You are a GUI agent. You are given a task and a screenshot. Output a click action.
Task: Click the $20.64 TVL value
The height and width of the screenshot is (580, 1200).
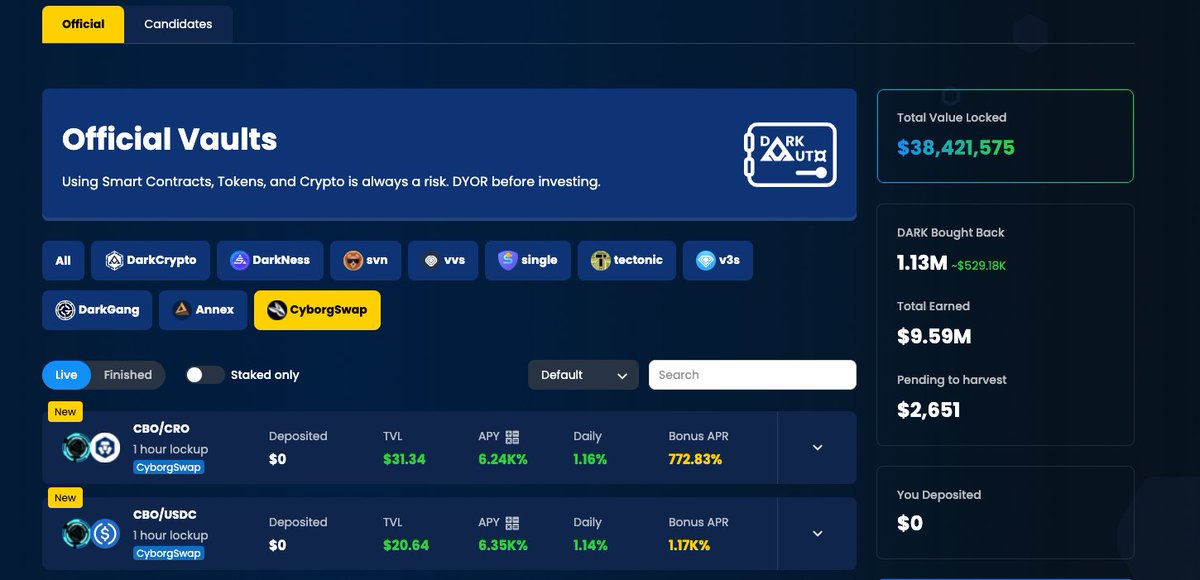(x=406, y=545)
